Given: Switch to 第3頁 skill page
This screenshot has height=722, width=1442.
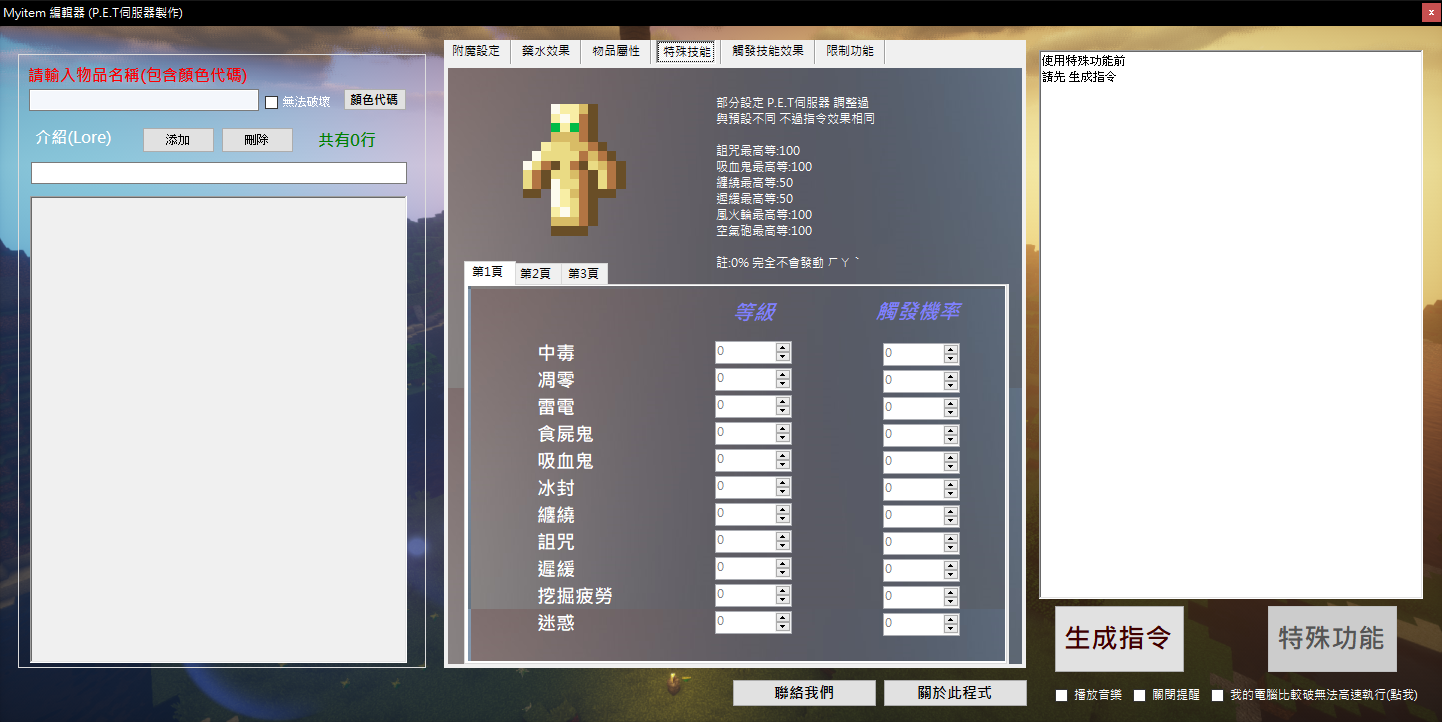Looking at the screenshot, I should (x=584, y=274).
